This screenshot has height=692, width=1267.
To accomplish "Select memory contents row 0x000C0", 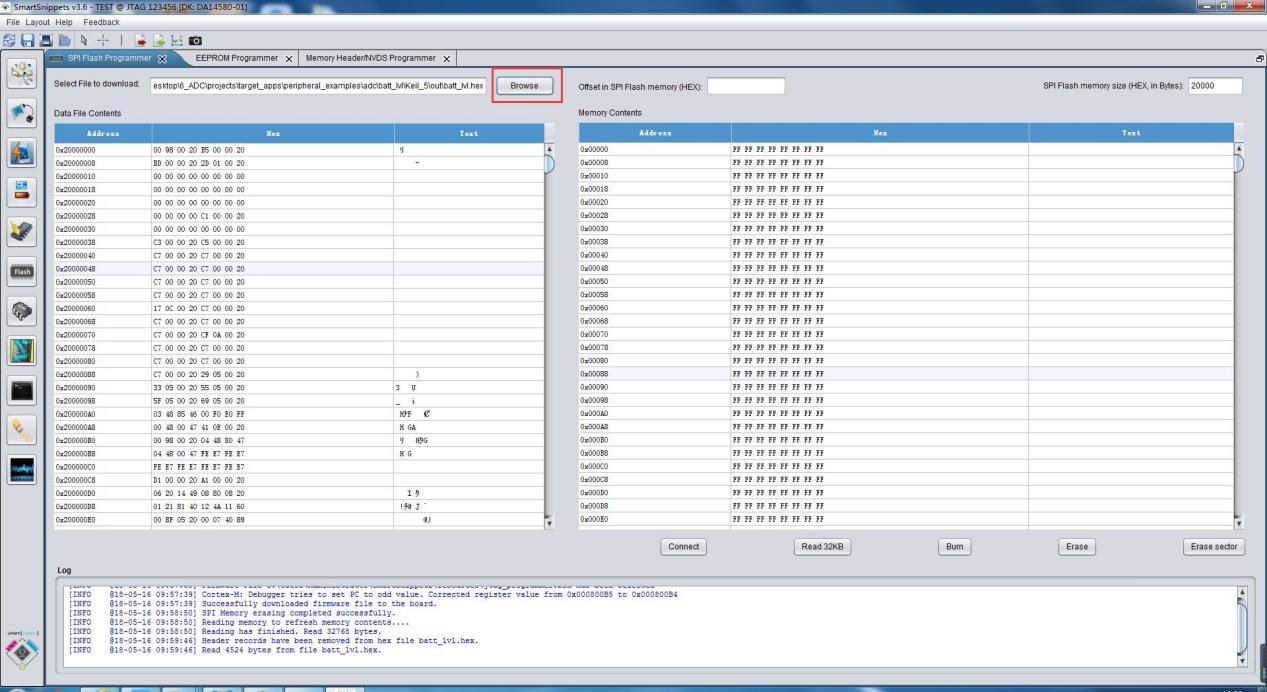I will pos(906,466).
